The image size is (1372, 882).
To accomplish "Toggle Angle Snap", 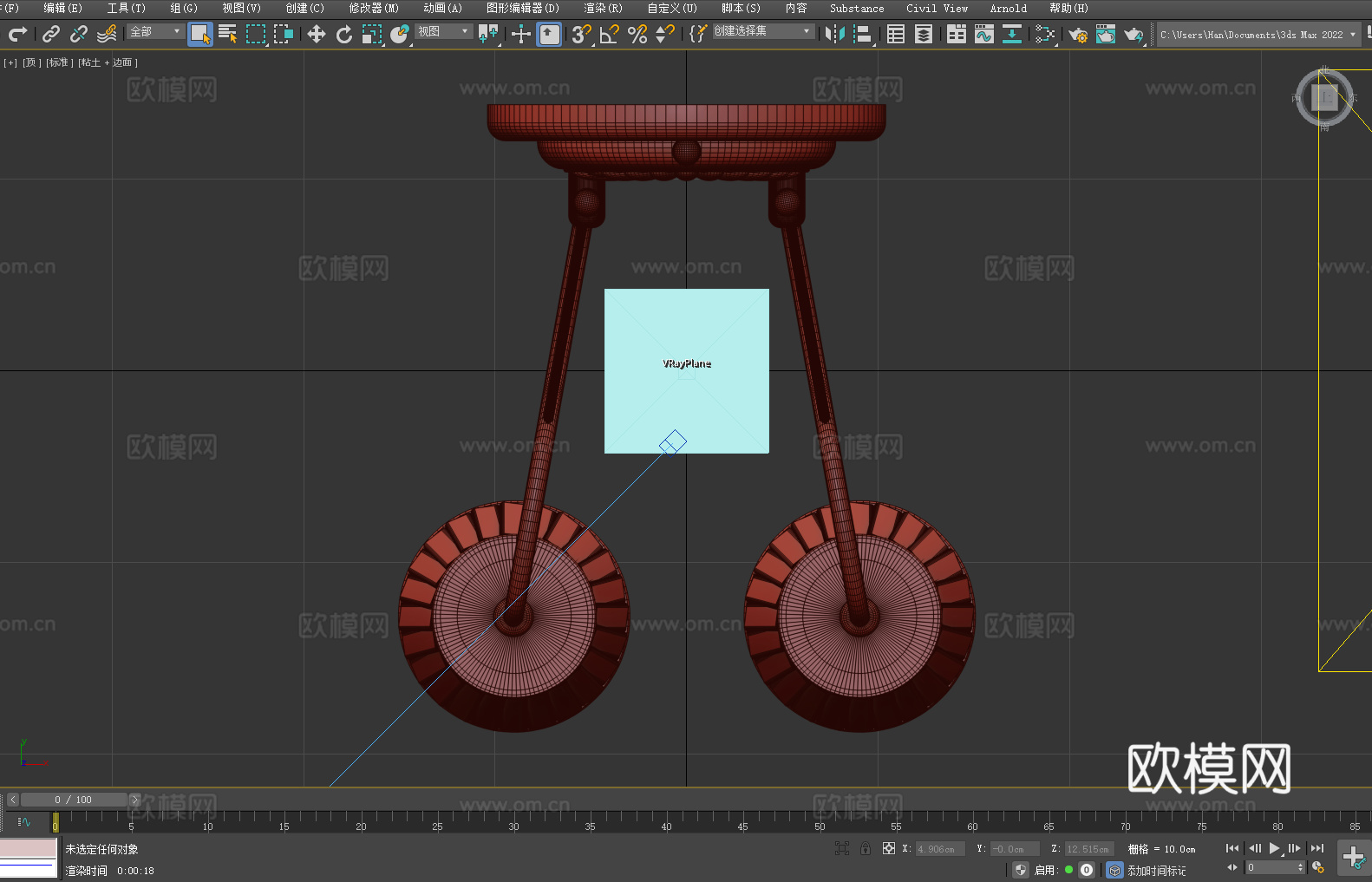I will point(610,35).
